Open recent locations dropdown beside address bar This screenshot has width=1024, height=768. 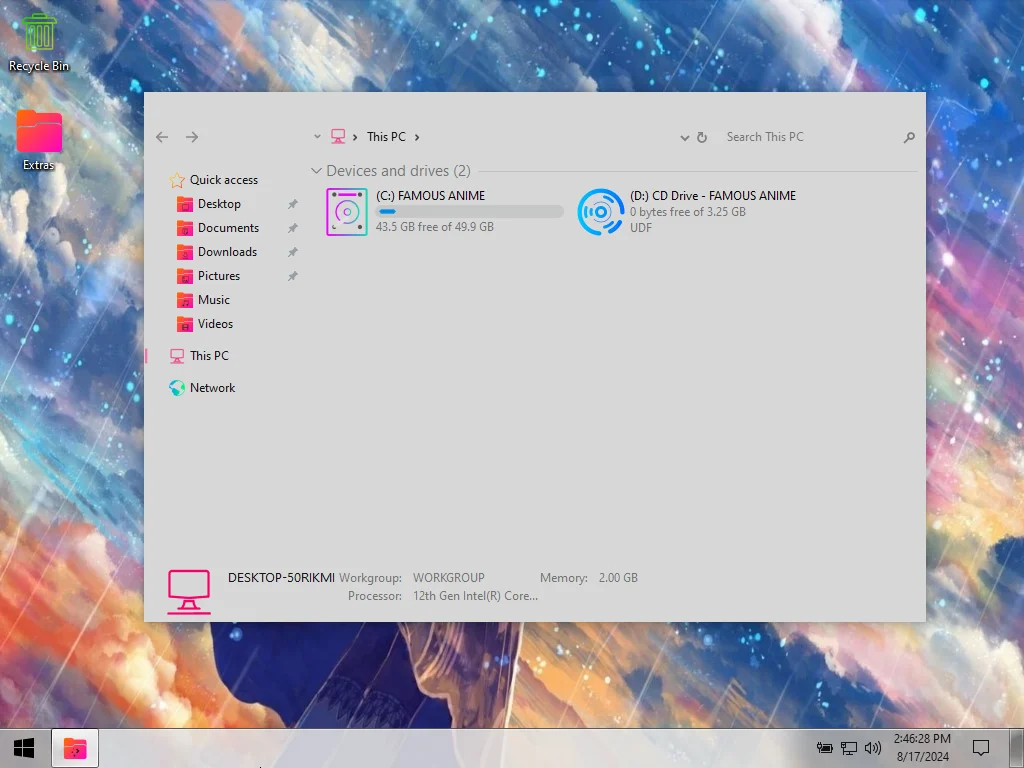click(317, 136)
